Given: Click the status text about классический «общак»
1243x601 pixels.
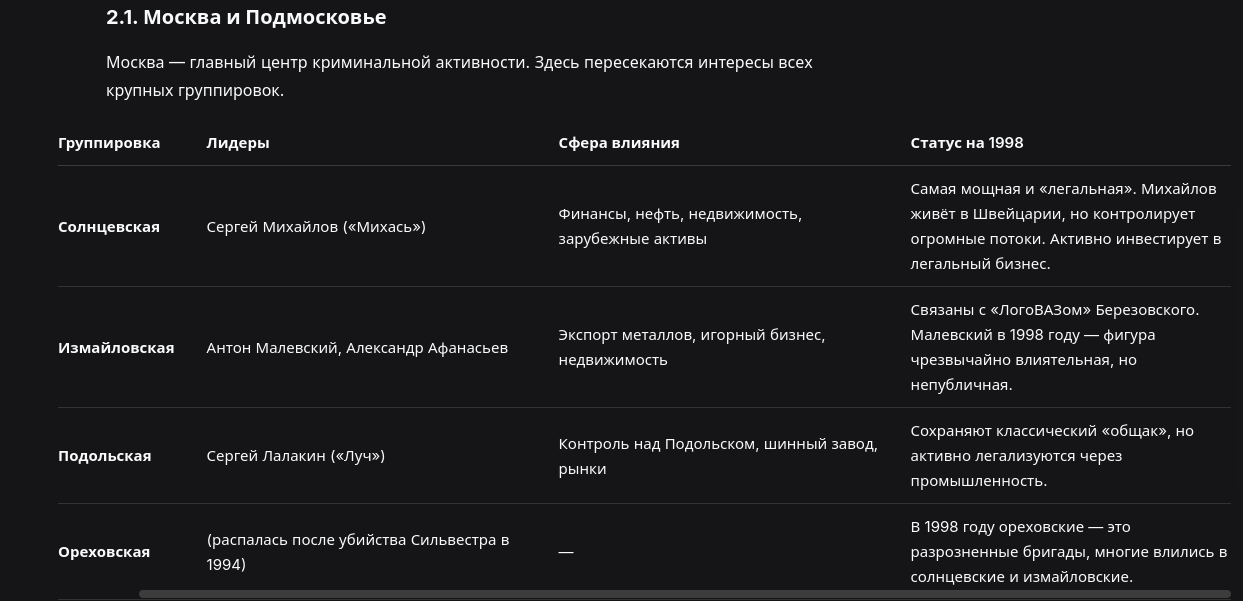Looking at the screenshot, I should (1052, 455).
